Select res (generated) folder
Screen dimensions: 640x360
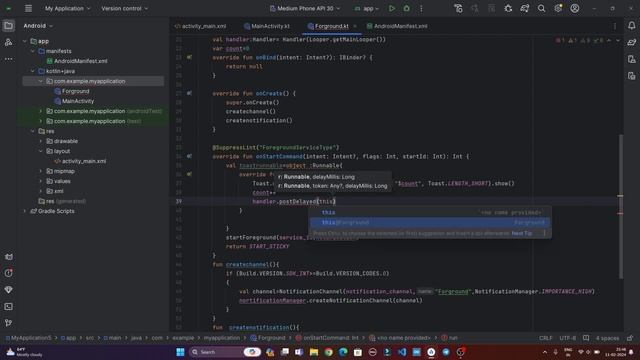coord(62,201)
